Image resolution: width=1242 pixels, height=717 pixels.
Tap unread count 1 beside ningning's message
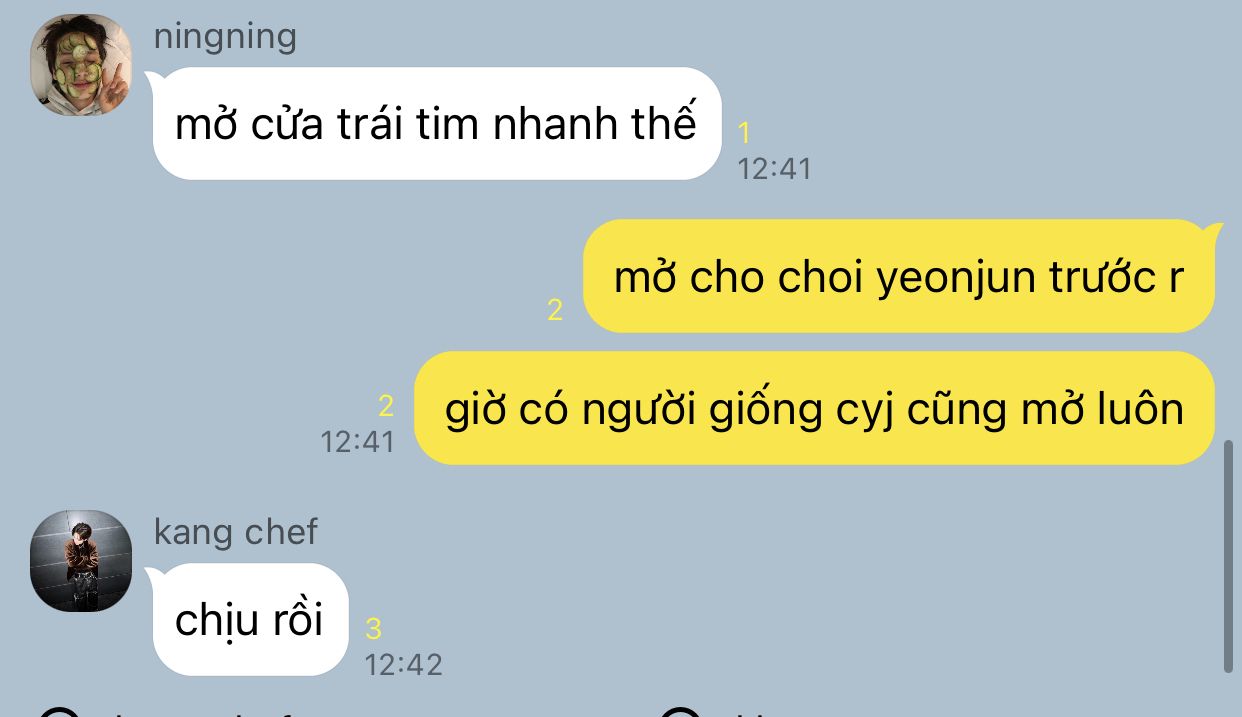click(x=744, y=132)
